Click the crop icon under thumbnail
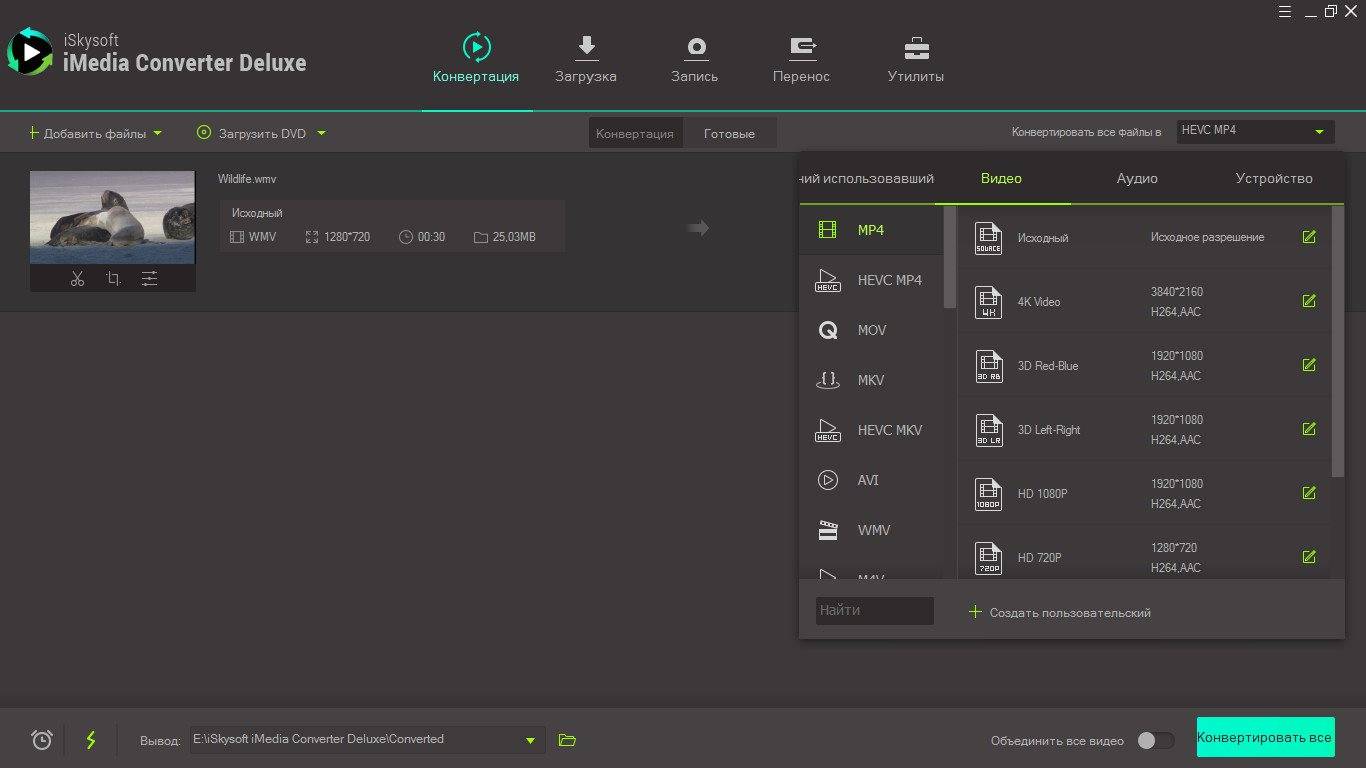The image size is (1366, 768). pyautogui.click(x=113, y=279)
